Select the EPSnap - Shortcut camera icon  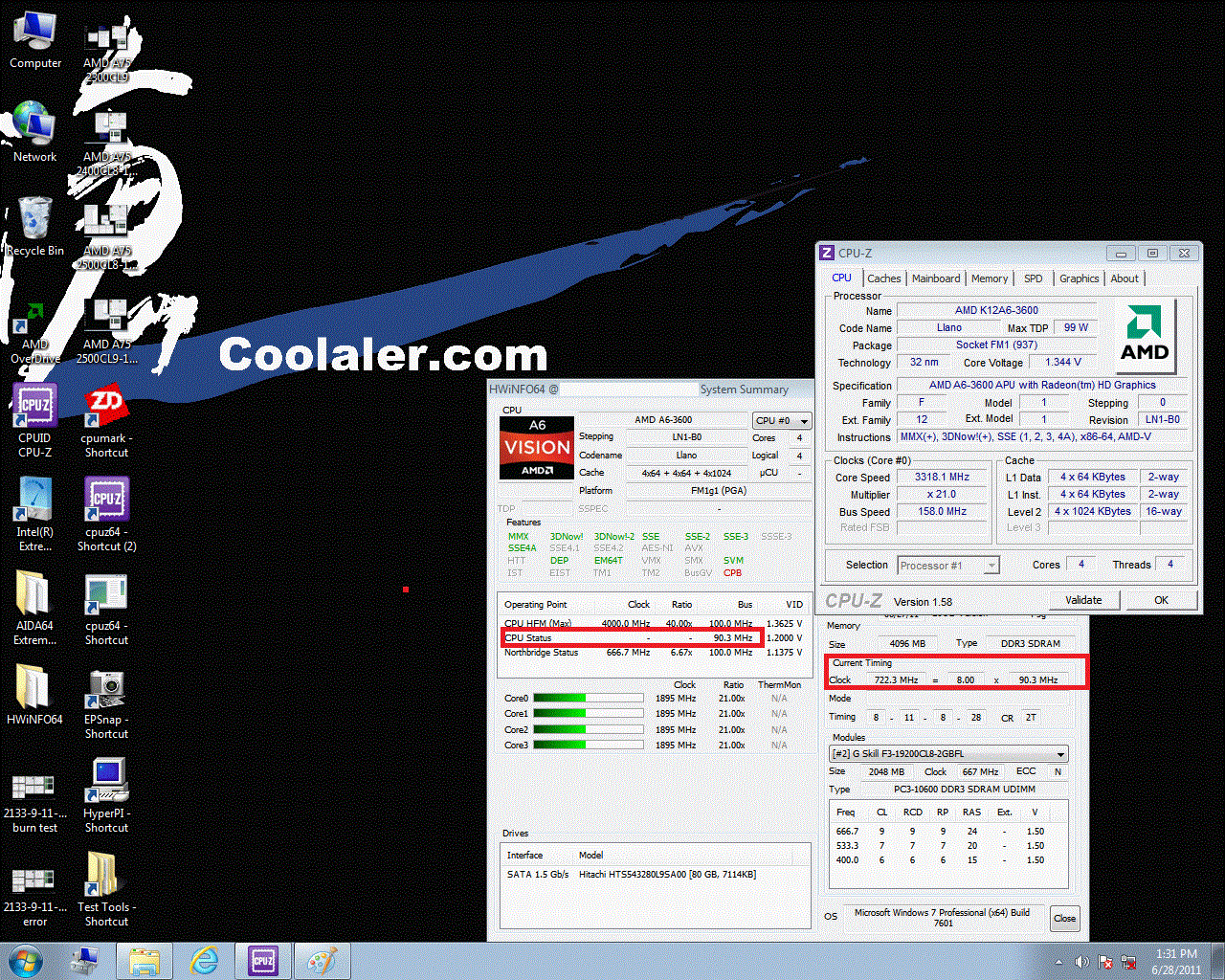tap(106, 702)
